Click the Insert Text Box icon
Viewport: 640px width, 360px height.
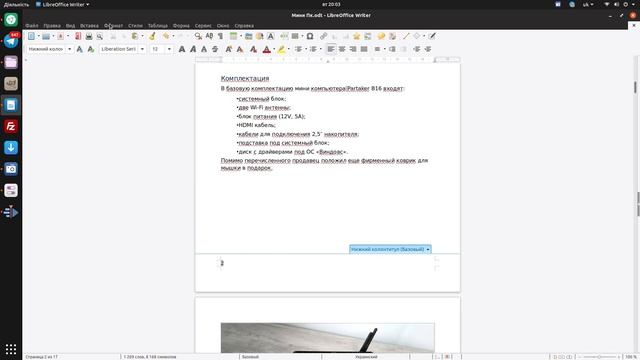[x=270, y=36]
